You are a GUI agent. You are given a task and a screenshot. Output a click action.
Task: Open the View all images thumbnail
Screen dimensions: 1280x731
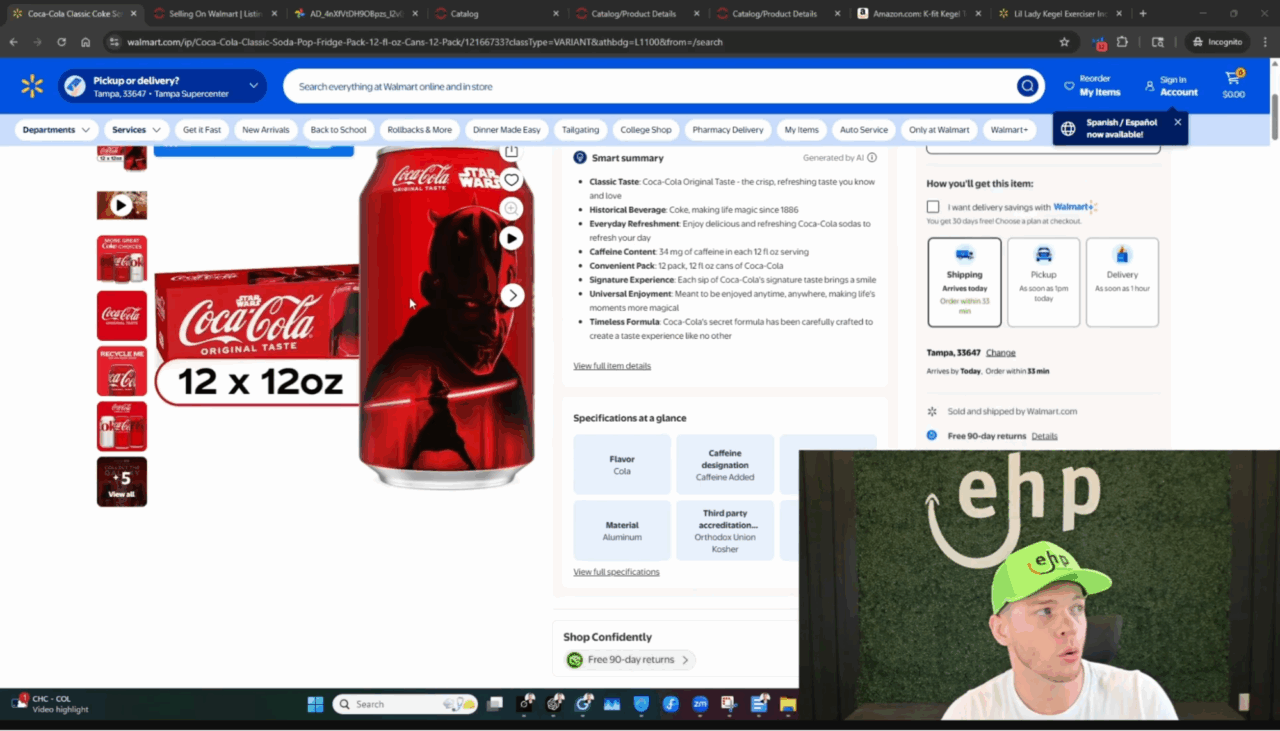click(x=121, y=481)
